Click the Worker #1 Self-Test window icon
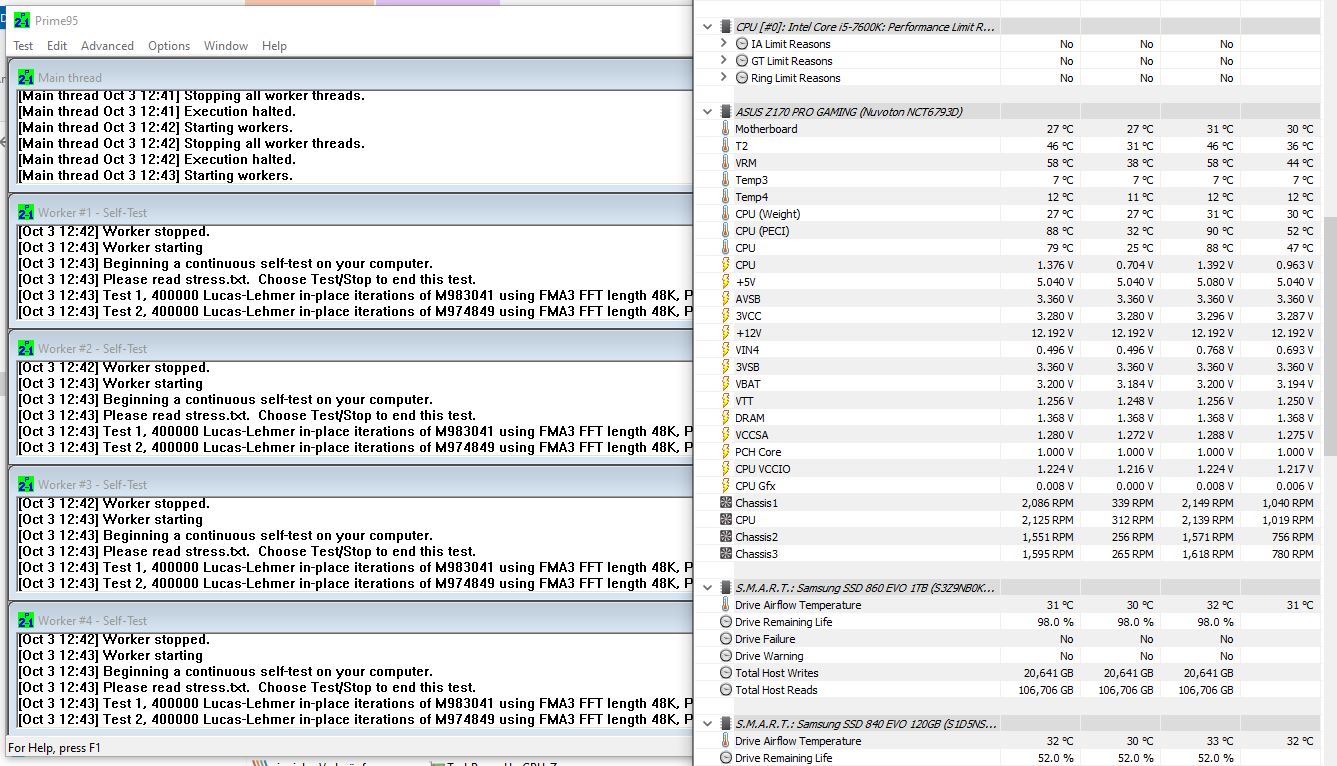 [x=26, y=213]
